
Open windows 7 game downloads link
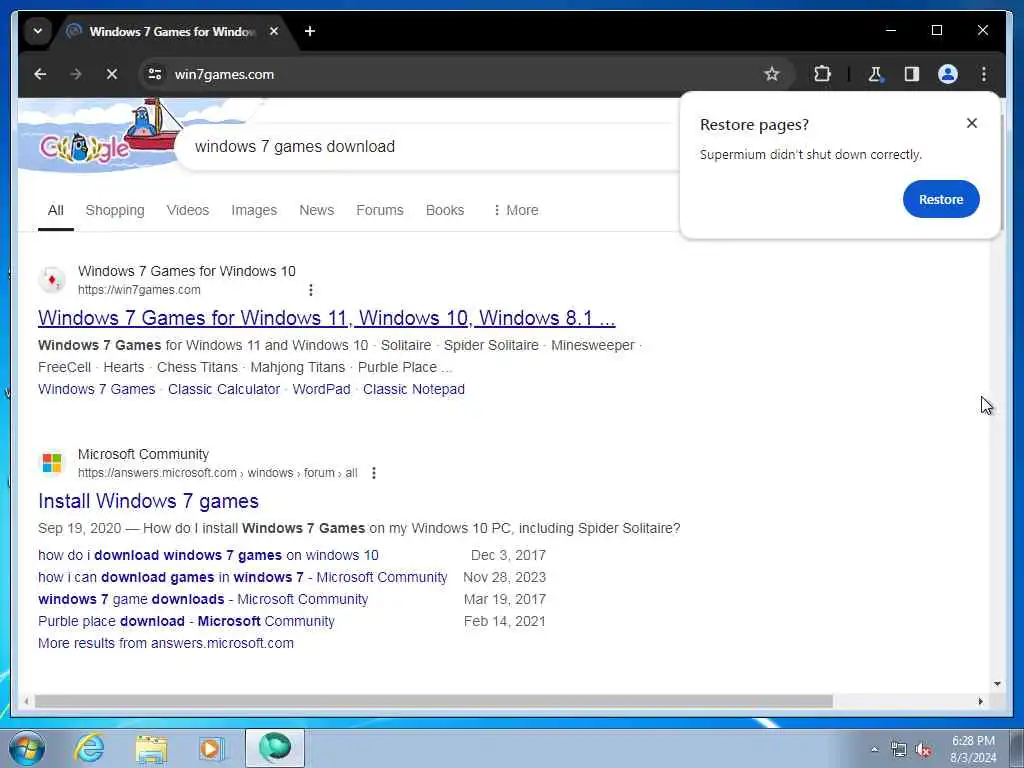[x=203, y=600]
